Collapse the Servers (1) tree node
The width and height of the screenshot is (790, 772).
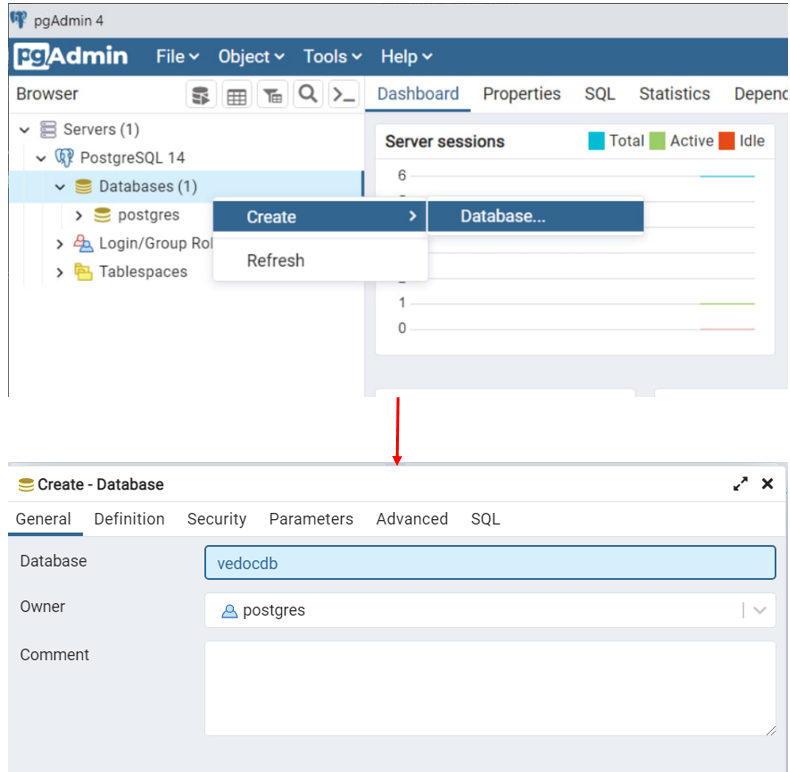tap(25, 130)
